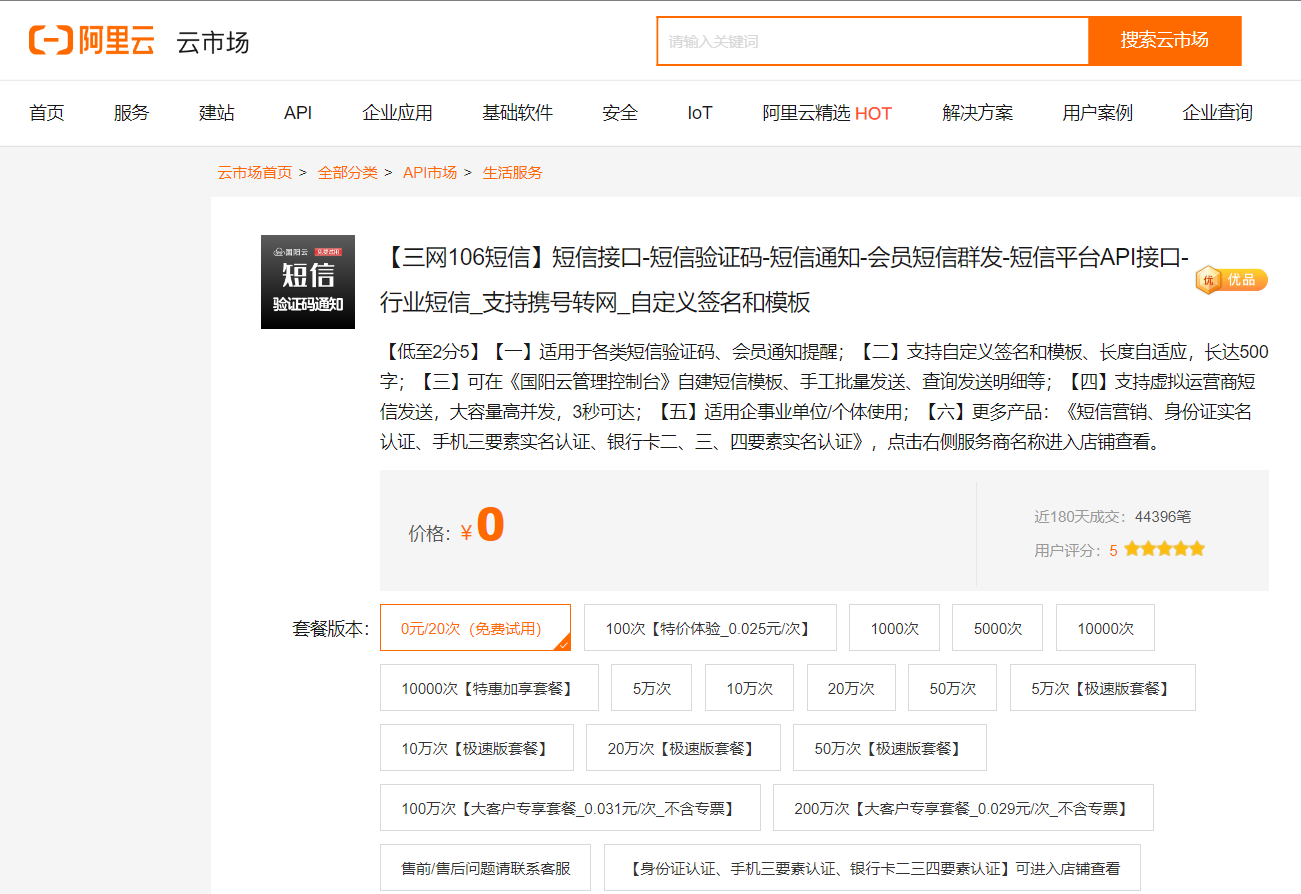Select the 200万次 大客户专享套餐 option

coord(963,808)
